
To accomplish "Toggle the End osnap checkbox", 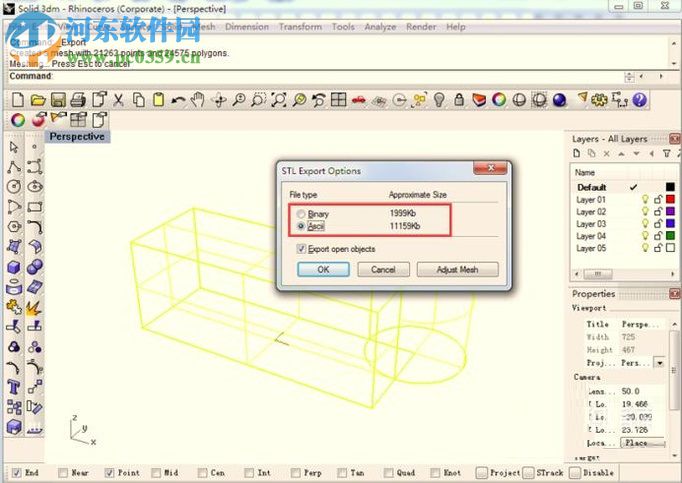I will tap(17, 473).
